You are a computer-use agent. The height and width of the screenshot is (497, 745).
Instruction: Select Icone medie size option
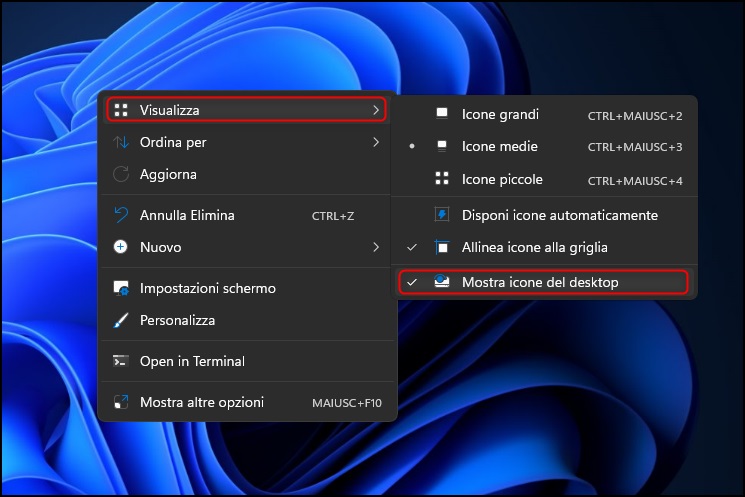pyautogui.click(x=499, y=147)
